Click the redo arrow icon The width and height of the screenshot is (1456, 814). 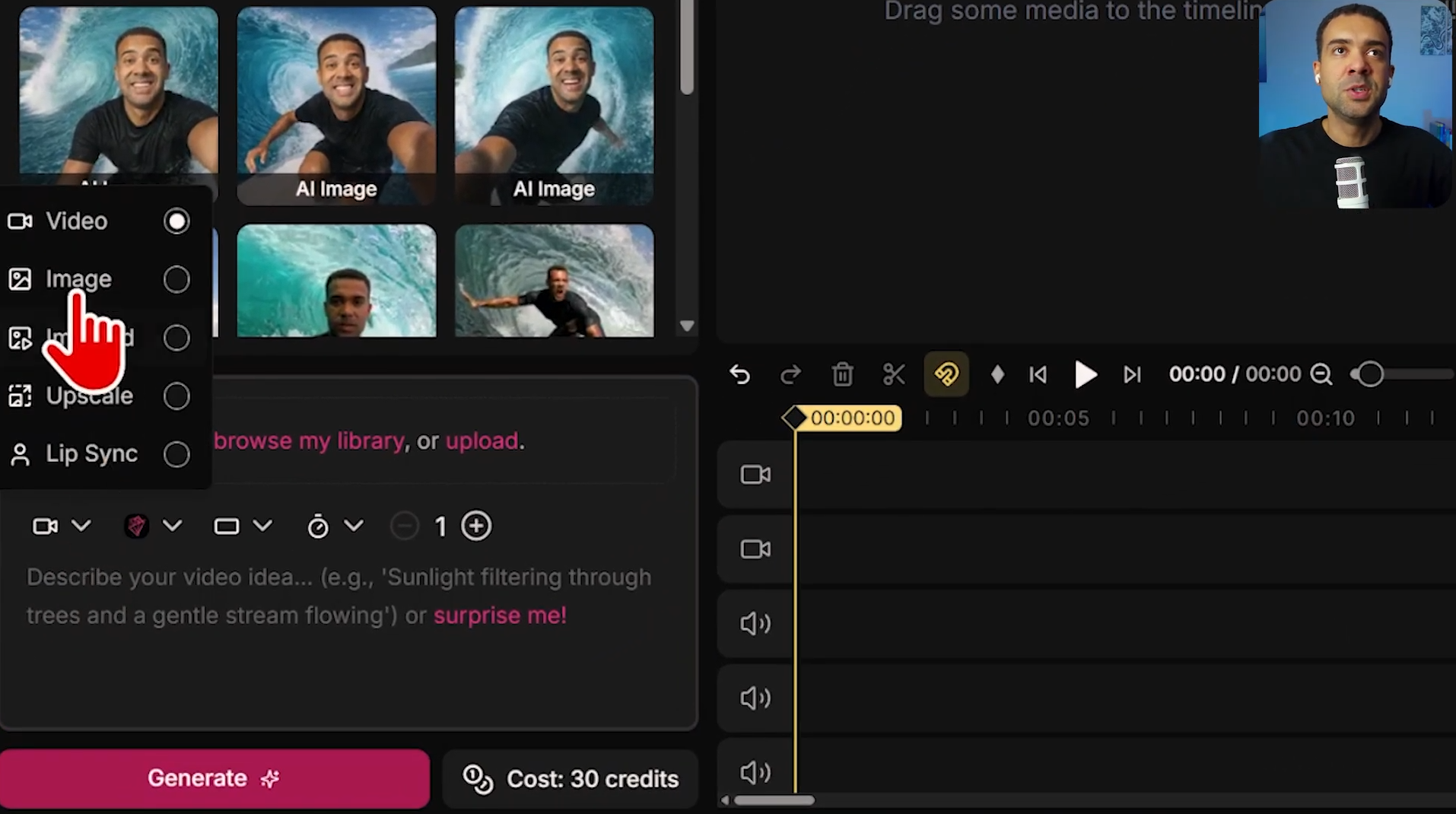(x=791, y=374)
